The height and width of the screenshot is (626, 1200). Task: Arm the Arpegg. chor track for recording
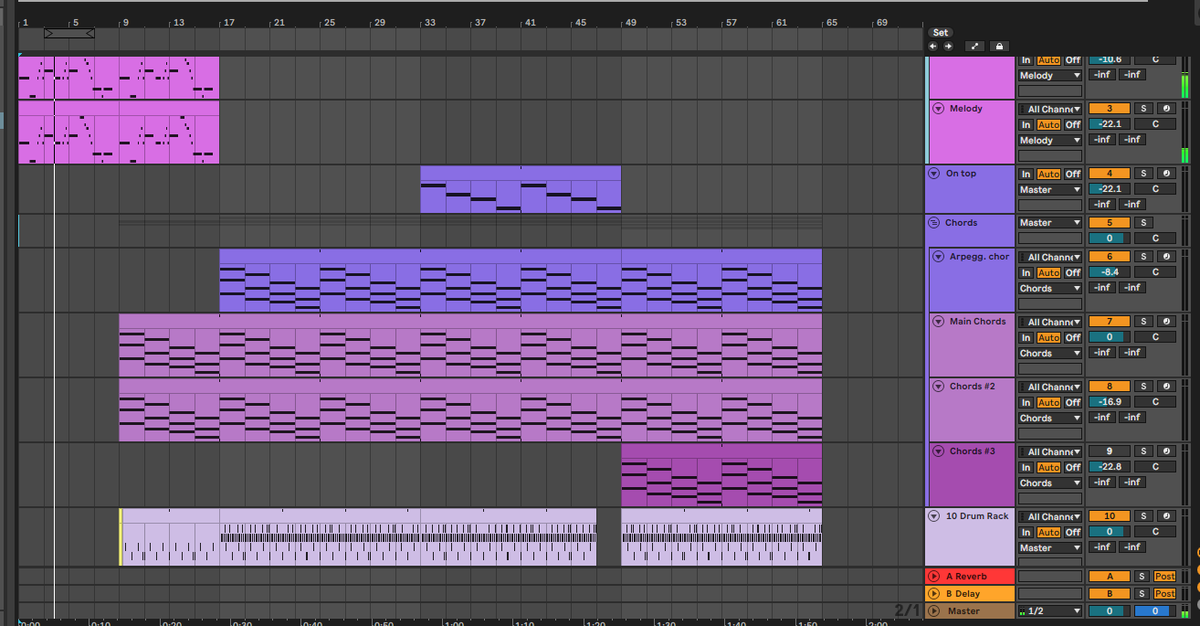1167,257
